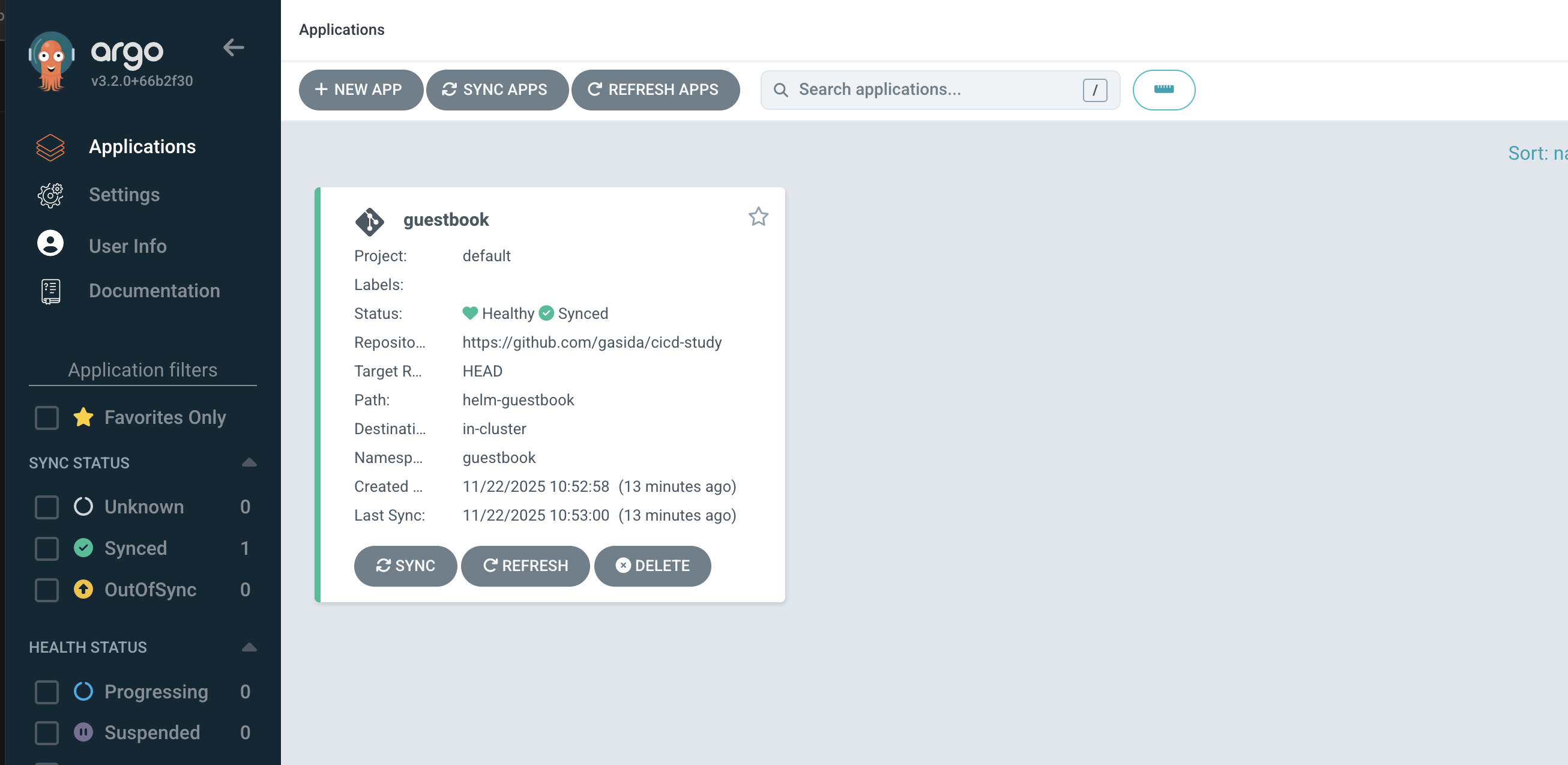Click the git source icon on the guestbook card
This screenshot has width=1568, height=765.
click(x=369, y=221)
